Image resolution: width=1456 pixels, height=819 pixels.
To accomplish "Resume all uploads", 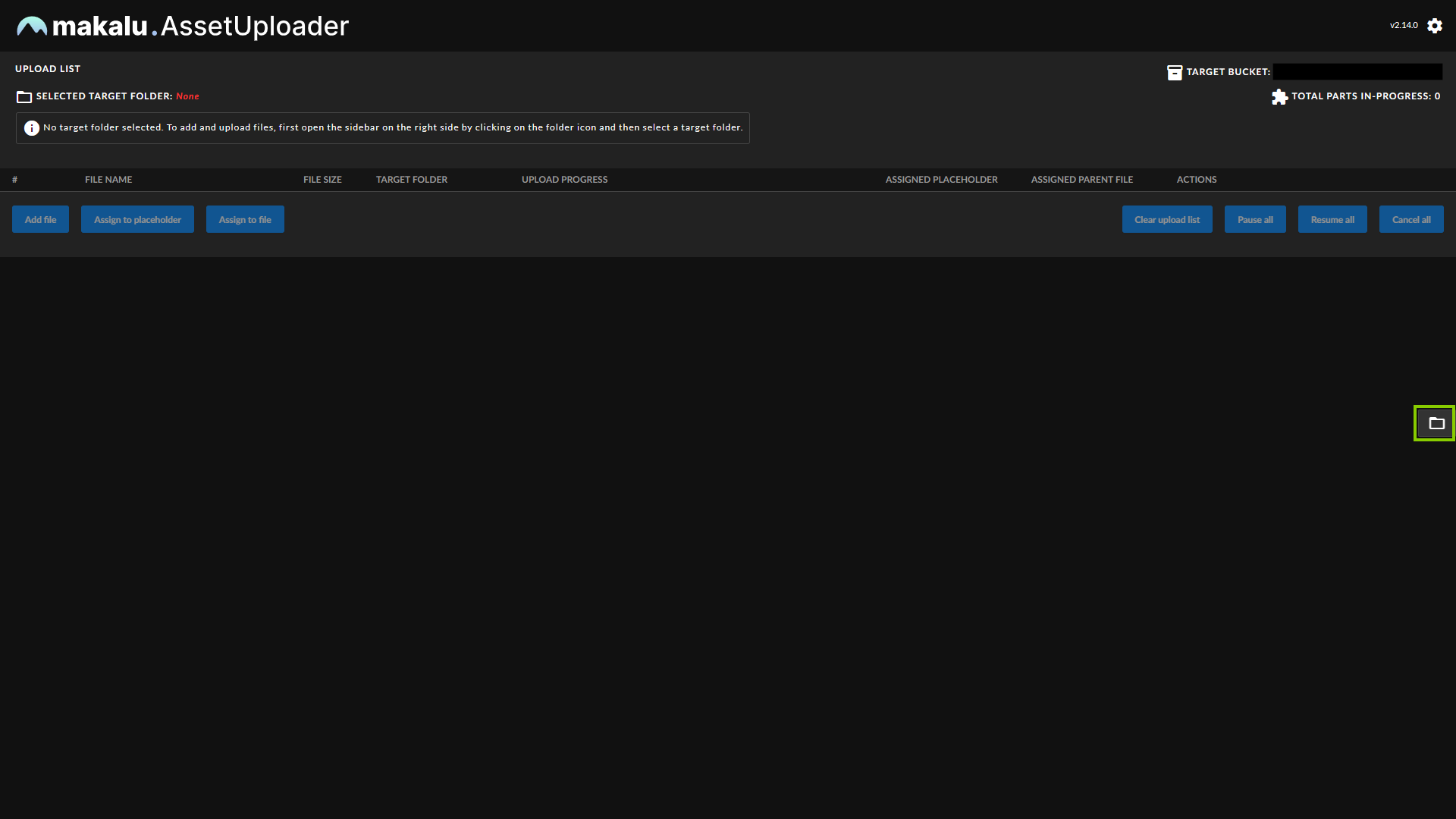I will (1332, 219).
